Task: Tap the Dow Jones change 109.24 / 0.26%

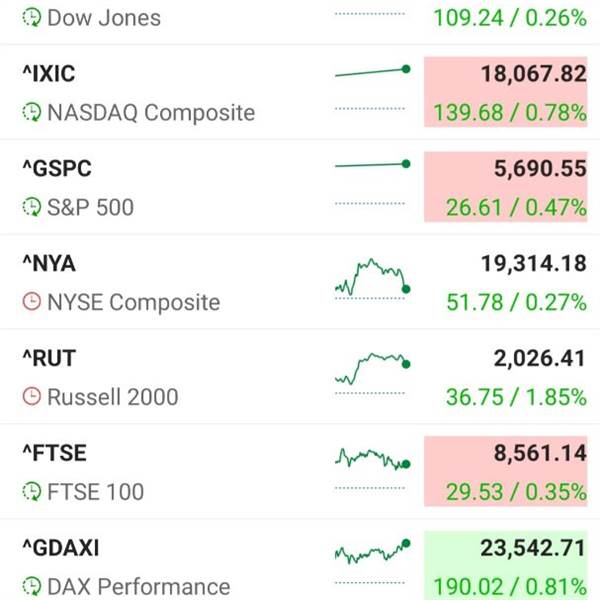Action: [510, 18]
